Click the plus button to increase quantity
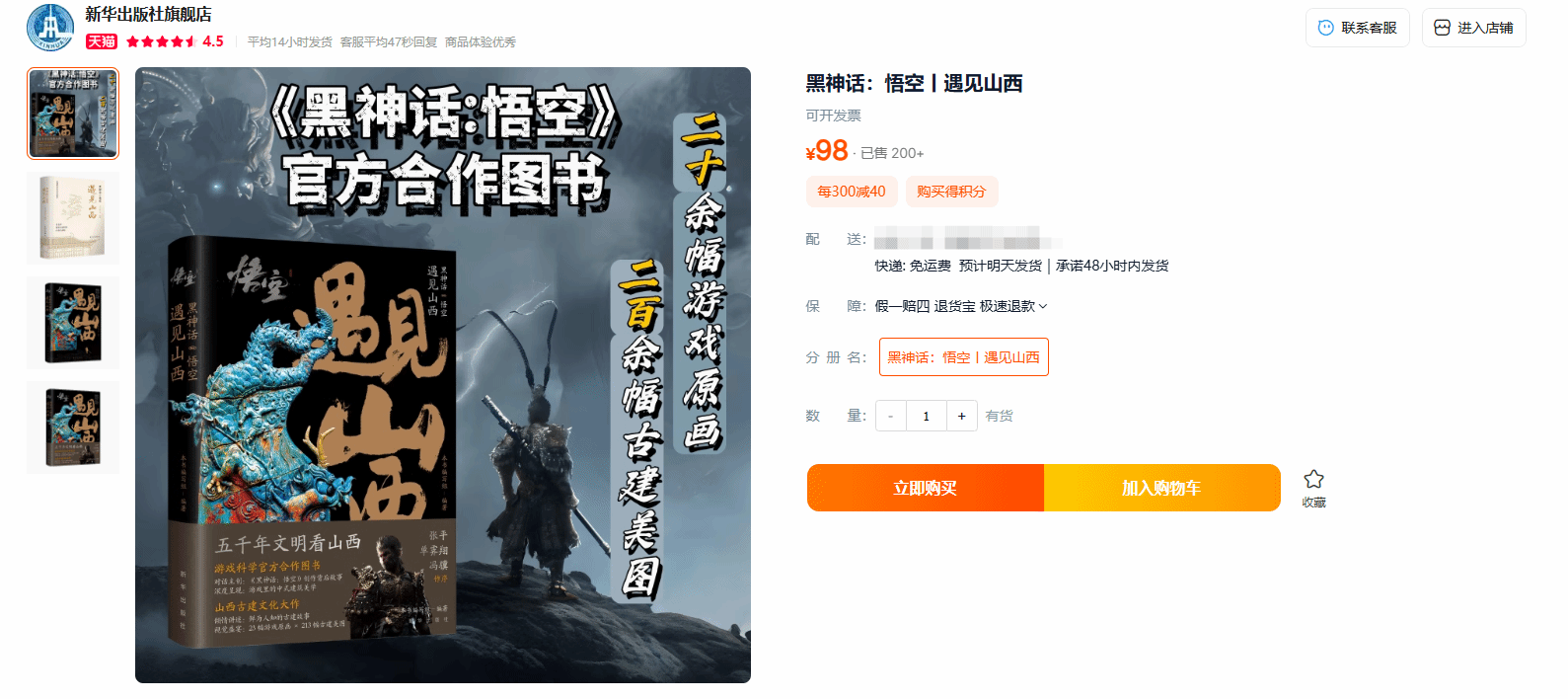The height and width of the screenshot is (699, 1568). click(x=962, y=416)
